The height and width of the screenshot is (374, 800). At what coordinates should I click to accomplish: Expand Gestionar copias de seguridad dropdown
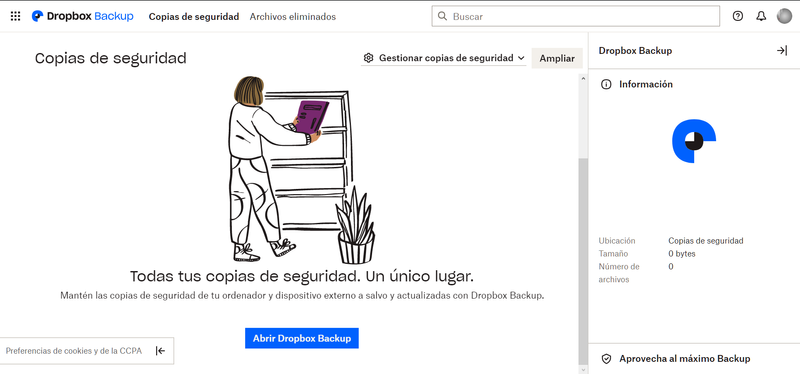(x=443, y=58)
